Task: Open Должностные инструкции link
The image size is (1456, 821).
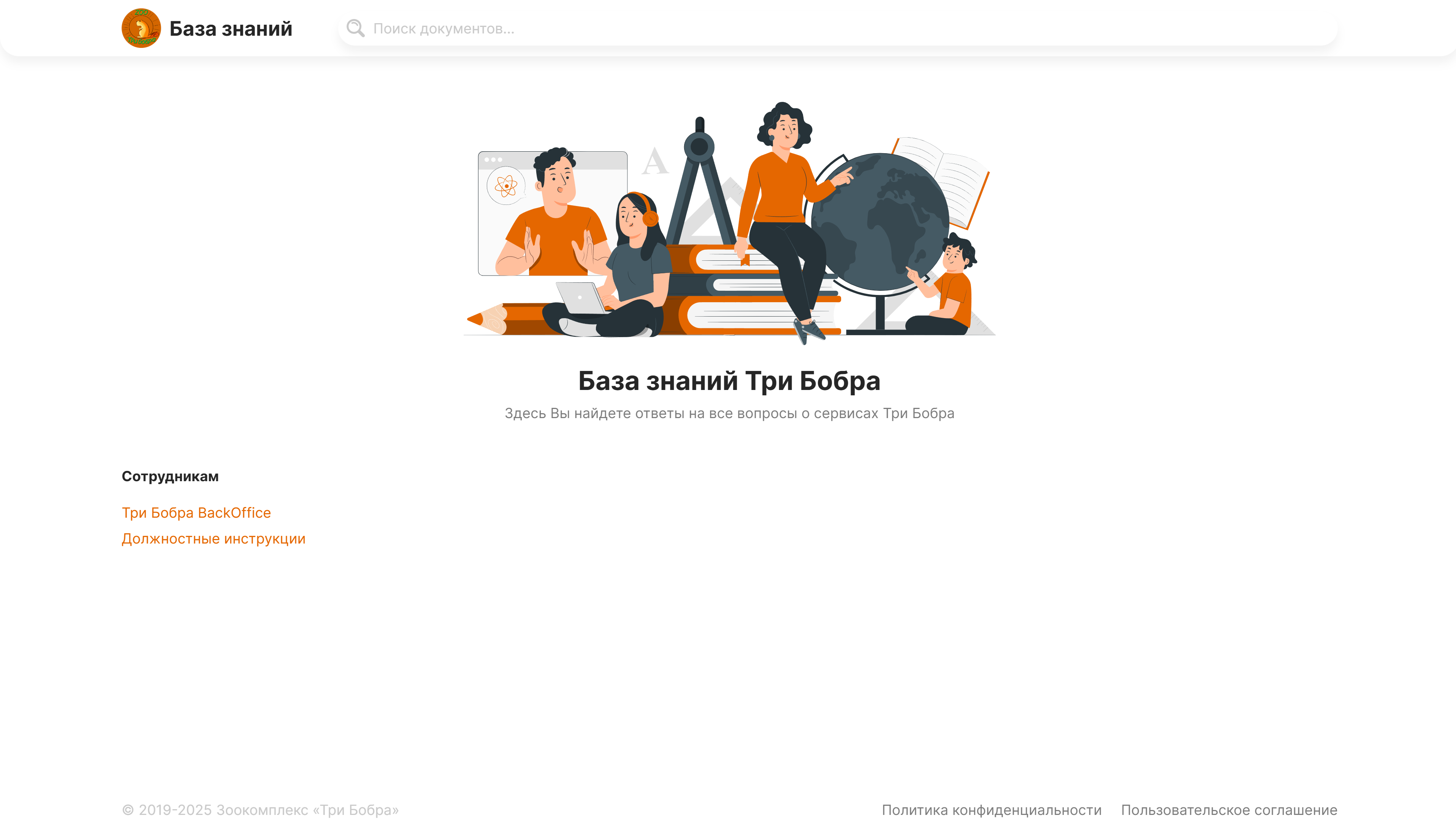Action: click(213, 538)
